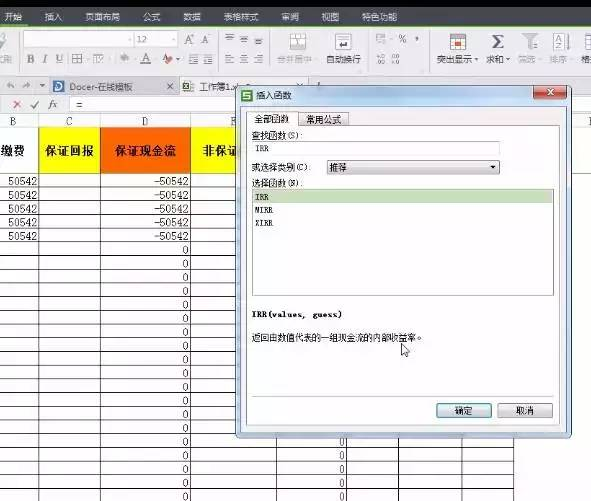Toggle italic formatting in the ribbon
591x501 pixels.
(45, 59)
